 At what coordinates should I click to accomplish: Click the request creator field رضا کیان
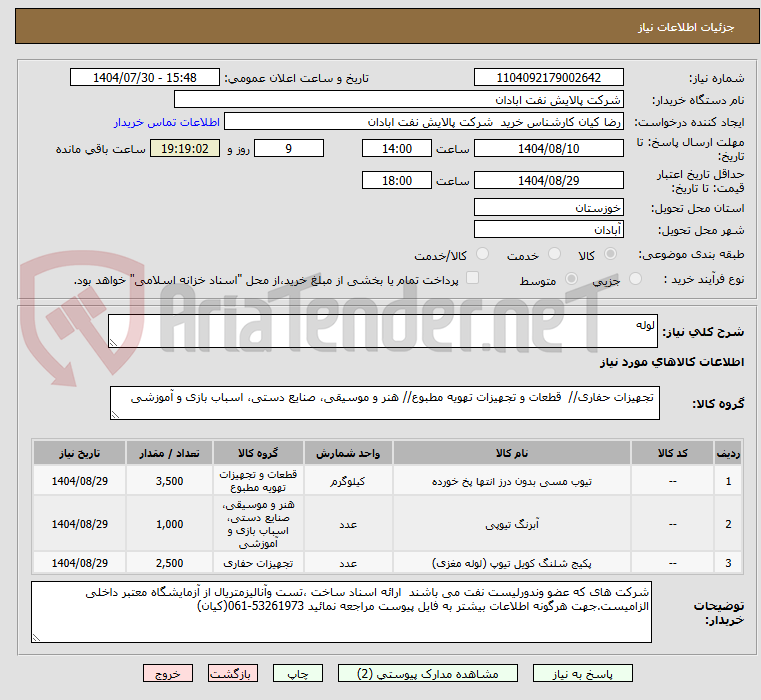pos(424,122)
